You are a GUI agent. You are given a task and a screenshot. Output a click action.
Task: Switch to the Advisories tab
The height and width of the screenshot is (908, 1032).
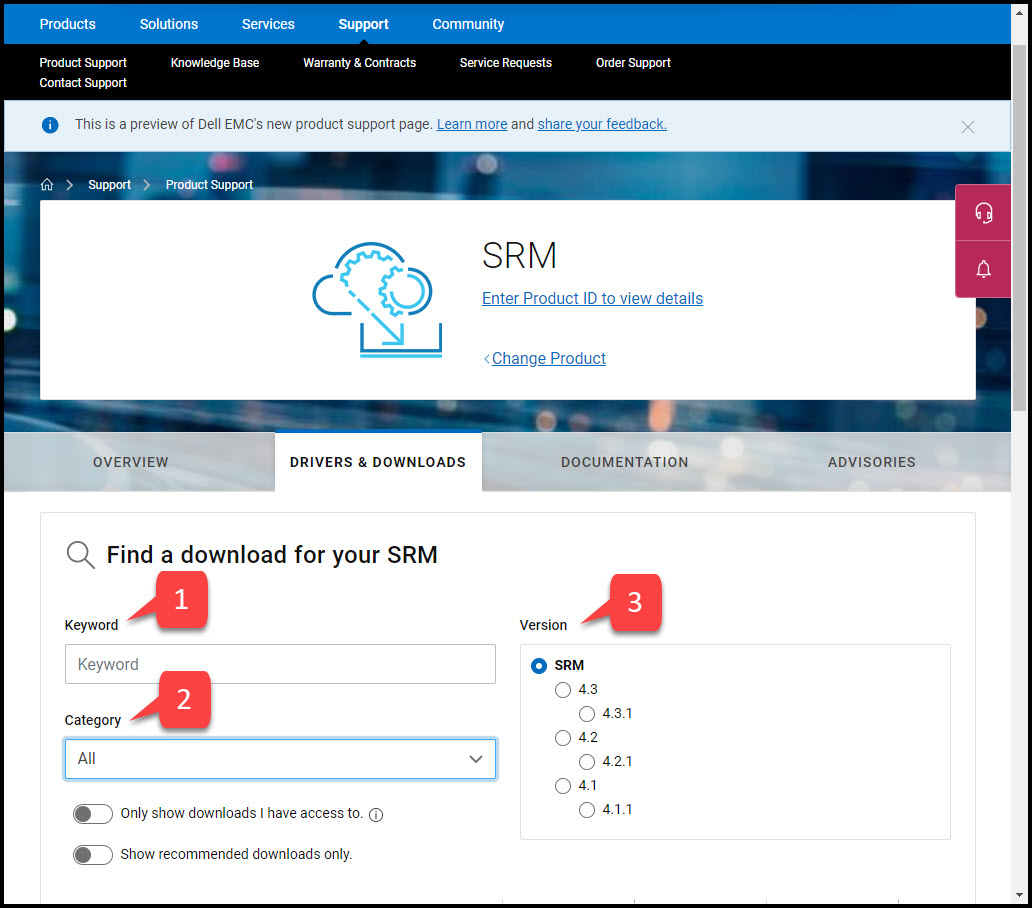tap(871, 462)
